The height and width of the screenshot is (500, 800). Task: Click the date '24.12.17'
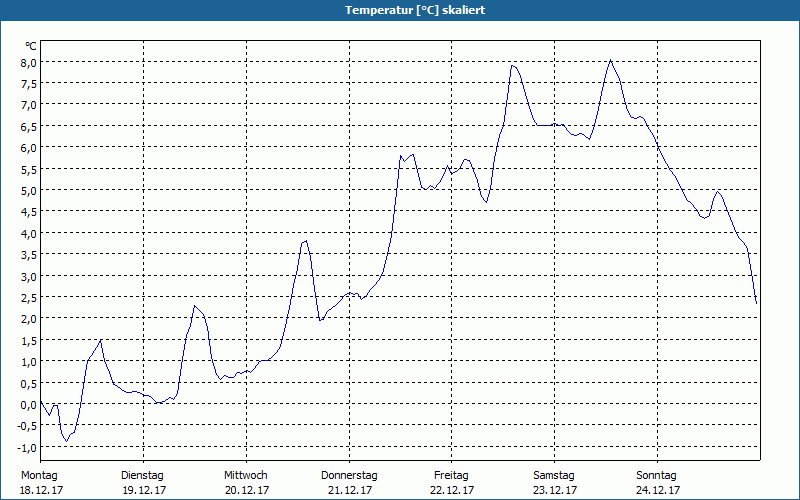point(658,490)
